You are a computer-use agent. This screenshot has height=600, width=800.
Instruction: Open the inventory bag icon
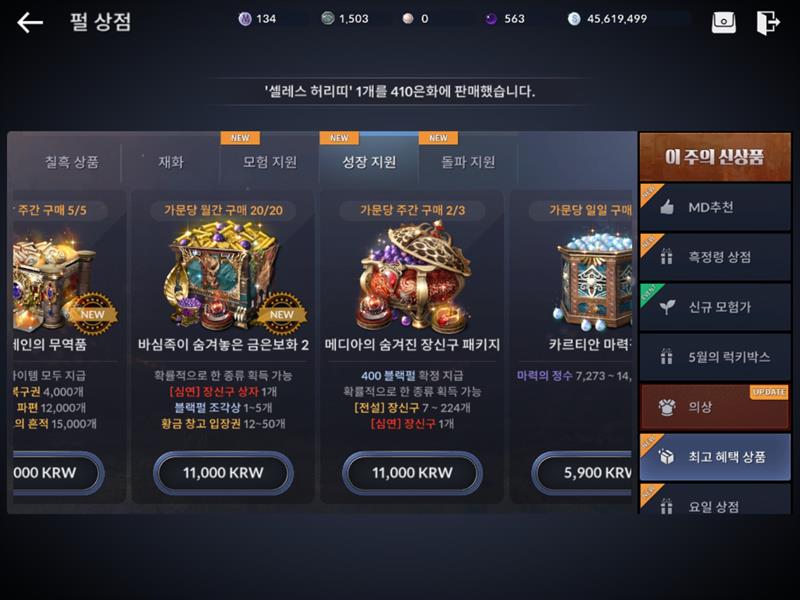(x=723, y=22)
